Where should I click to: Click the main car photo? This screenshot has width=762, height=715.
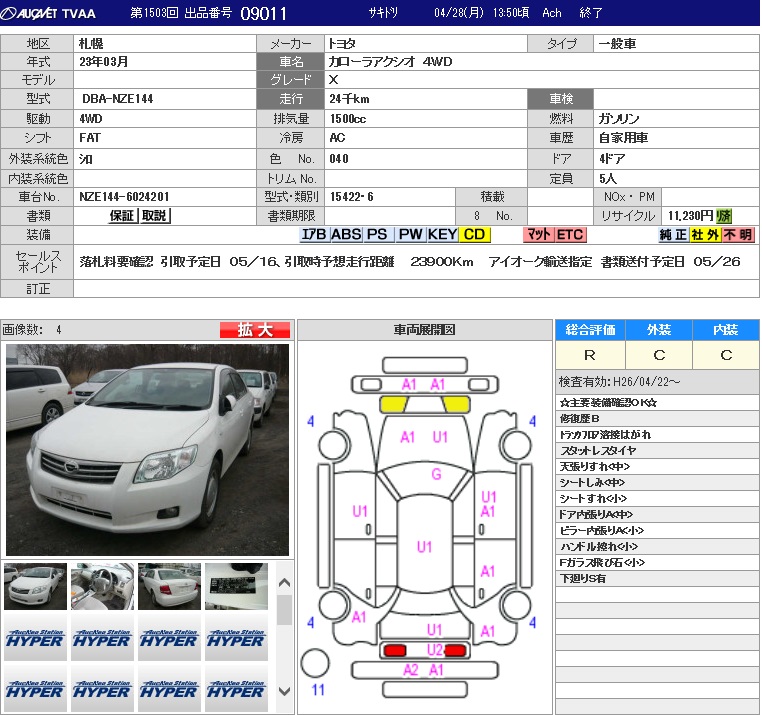pyautogui.click(x=147, y=449)
